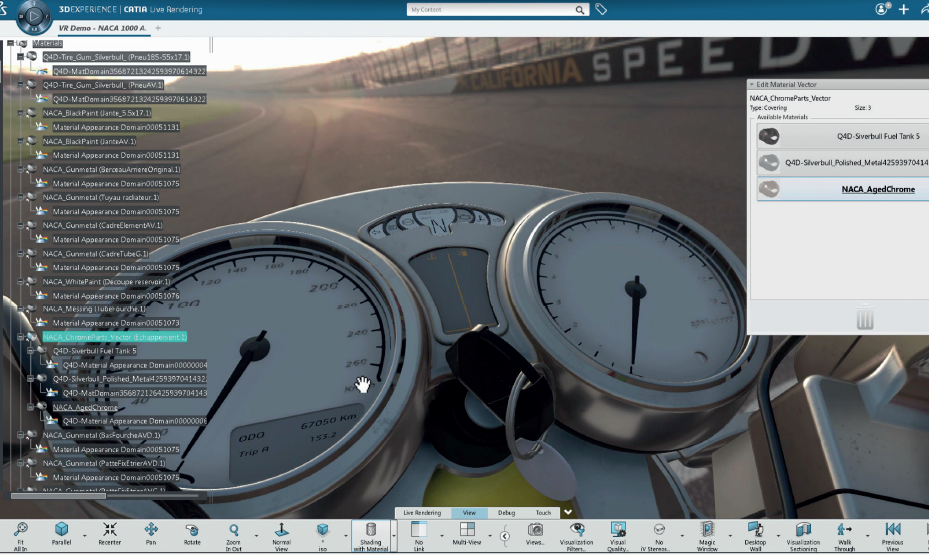Open dropdown arrow next to Parallel
Screen dimensions: 929x556
pos(84,536)
